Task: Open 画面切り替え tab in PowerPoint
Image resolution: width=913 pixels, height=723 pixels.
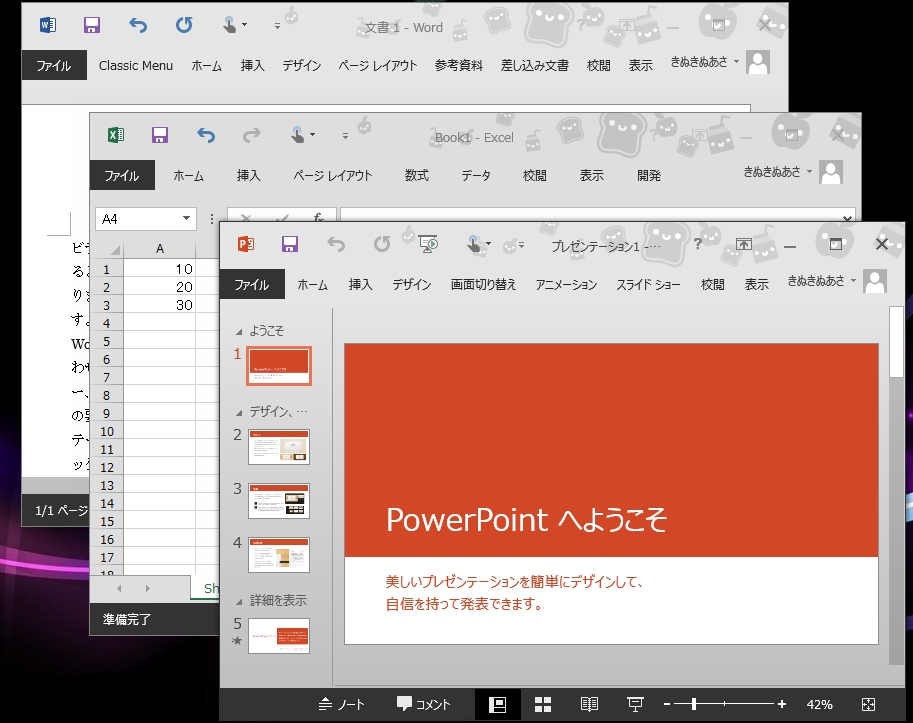Action: point(483,284)
